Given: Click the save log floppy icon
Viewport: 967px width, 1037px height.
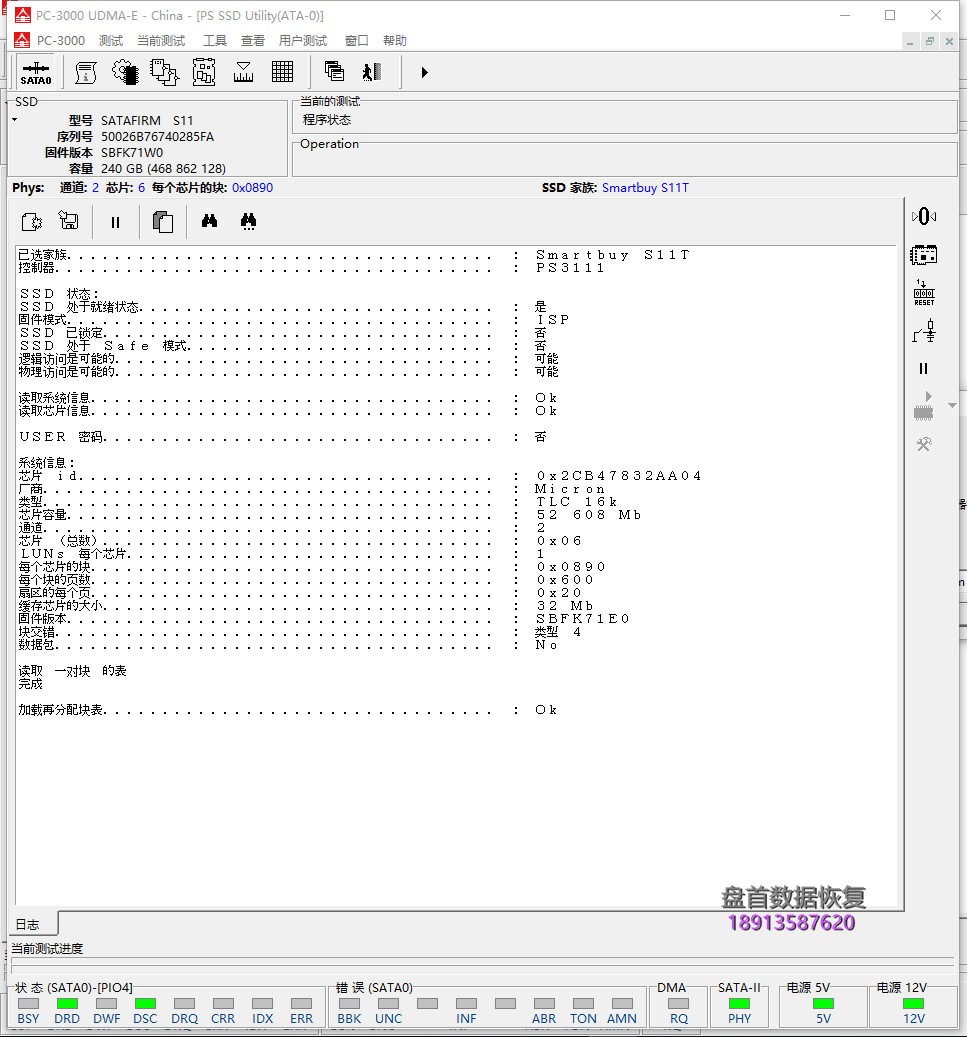Looking at the screenshot, I should click(69, 220).
